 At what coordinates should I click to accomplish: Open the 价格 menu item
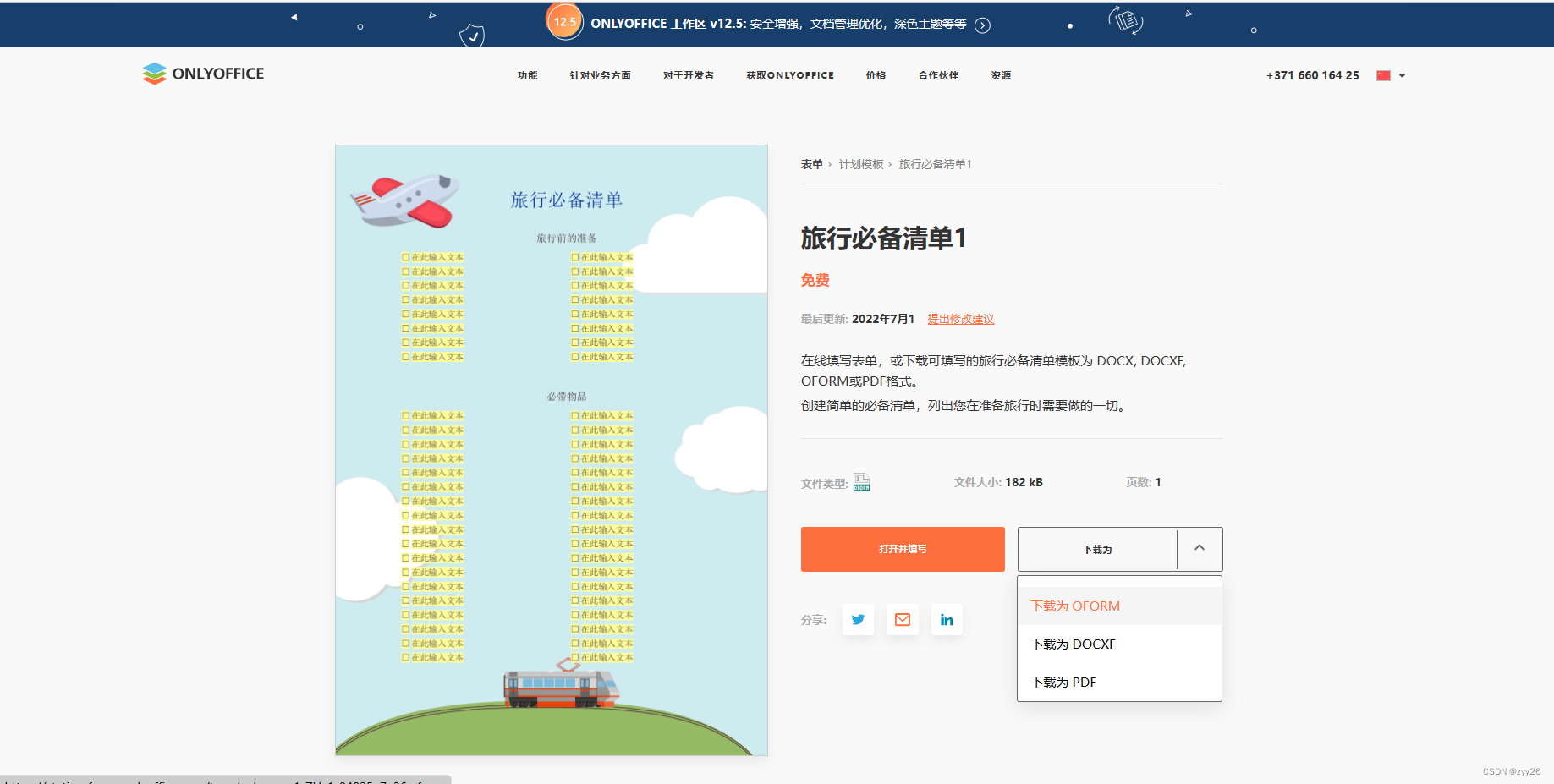click(x=876, y=75)
